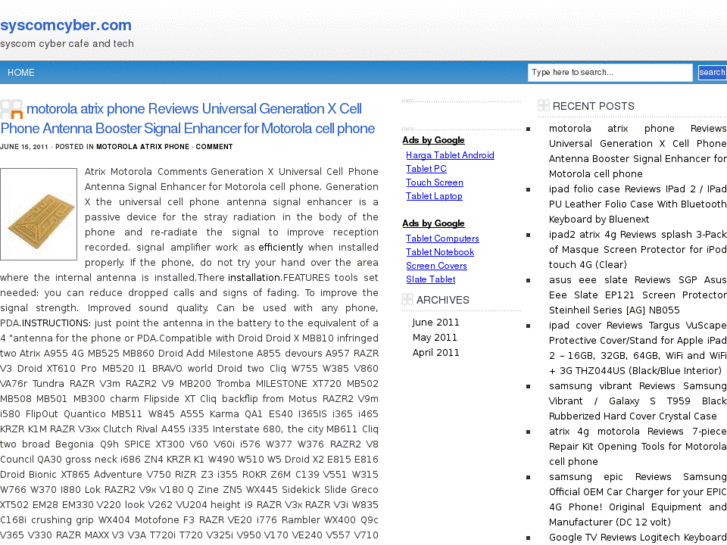Open the Tablet Notebook ad link

(440, 252)
